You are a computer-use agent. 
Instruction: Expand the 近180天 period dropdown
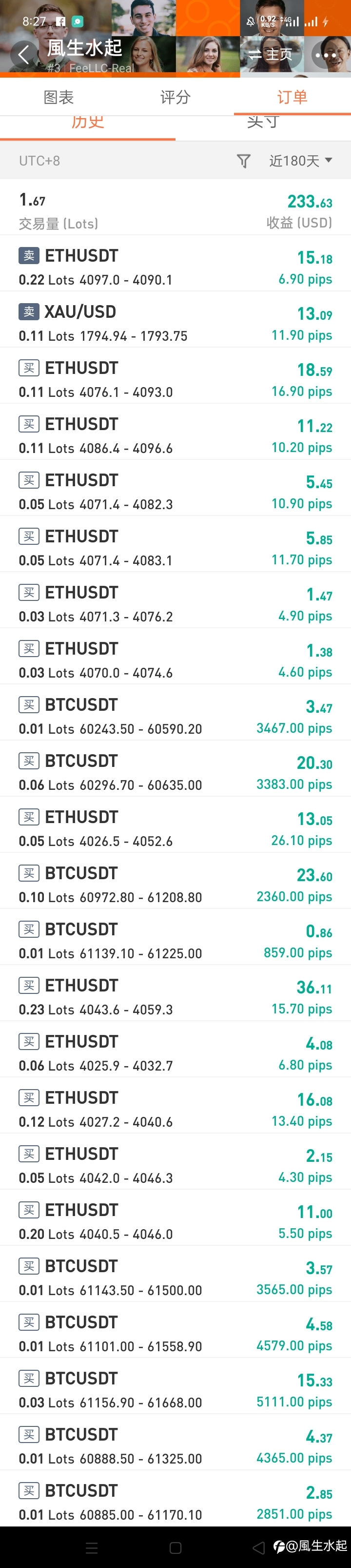coord(300,161)
